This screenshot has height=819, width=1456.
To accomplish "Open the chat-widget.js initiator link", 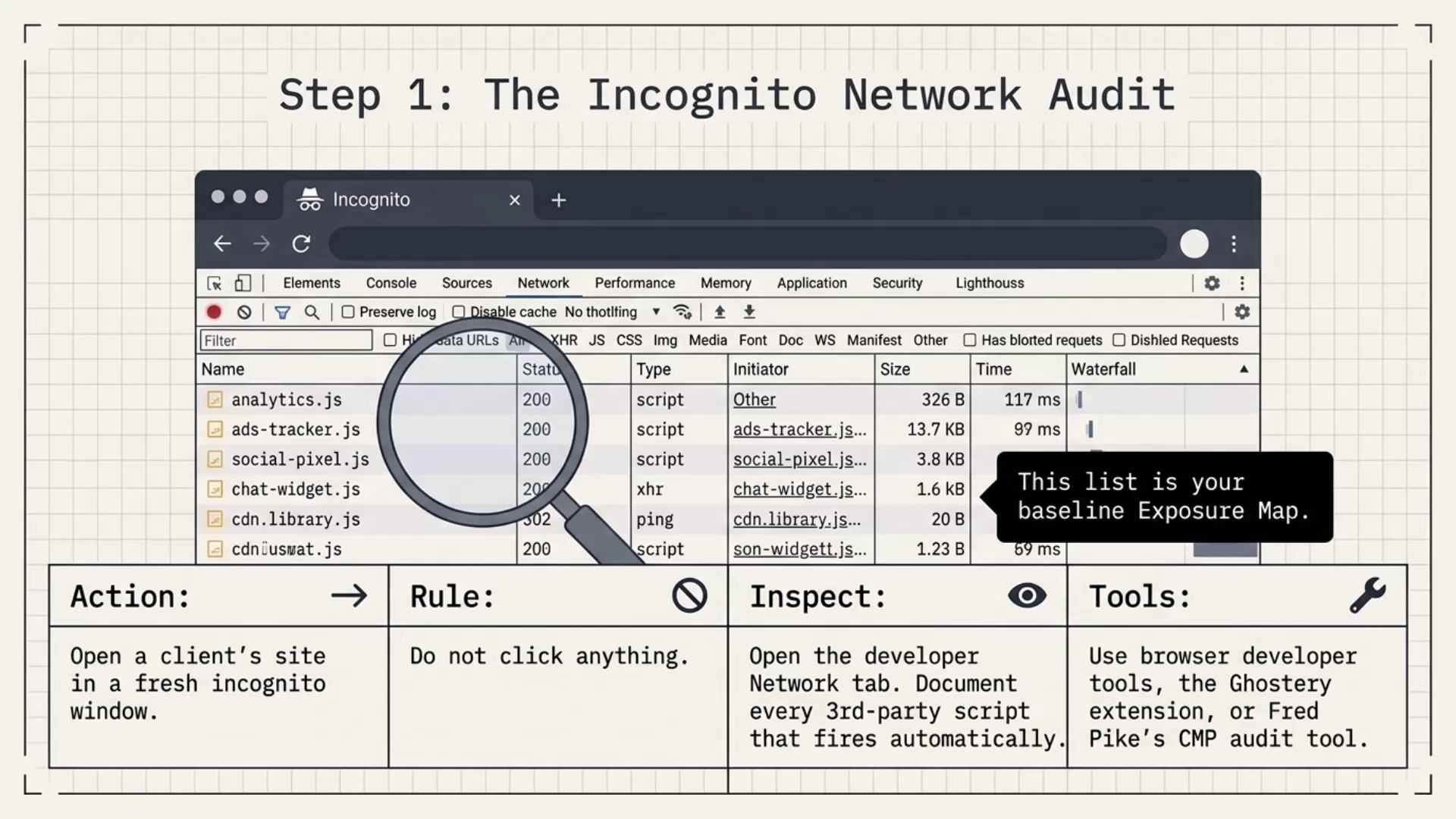I will (799, 489).
